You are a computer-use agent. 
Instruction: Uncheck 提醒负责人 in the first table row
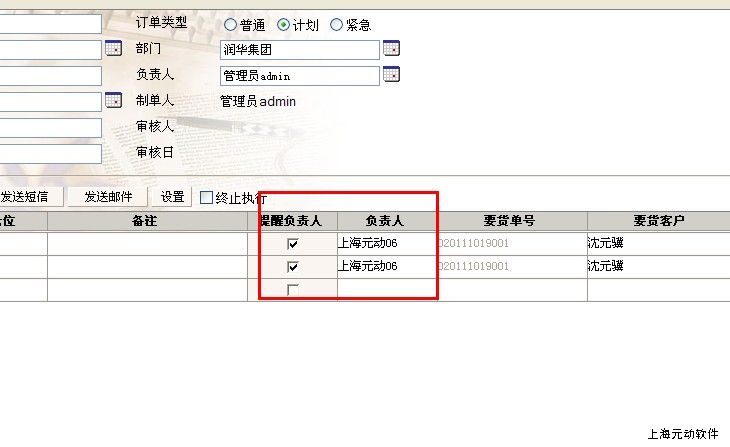(292, 243)
